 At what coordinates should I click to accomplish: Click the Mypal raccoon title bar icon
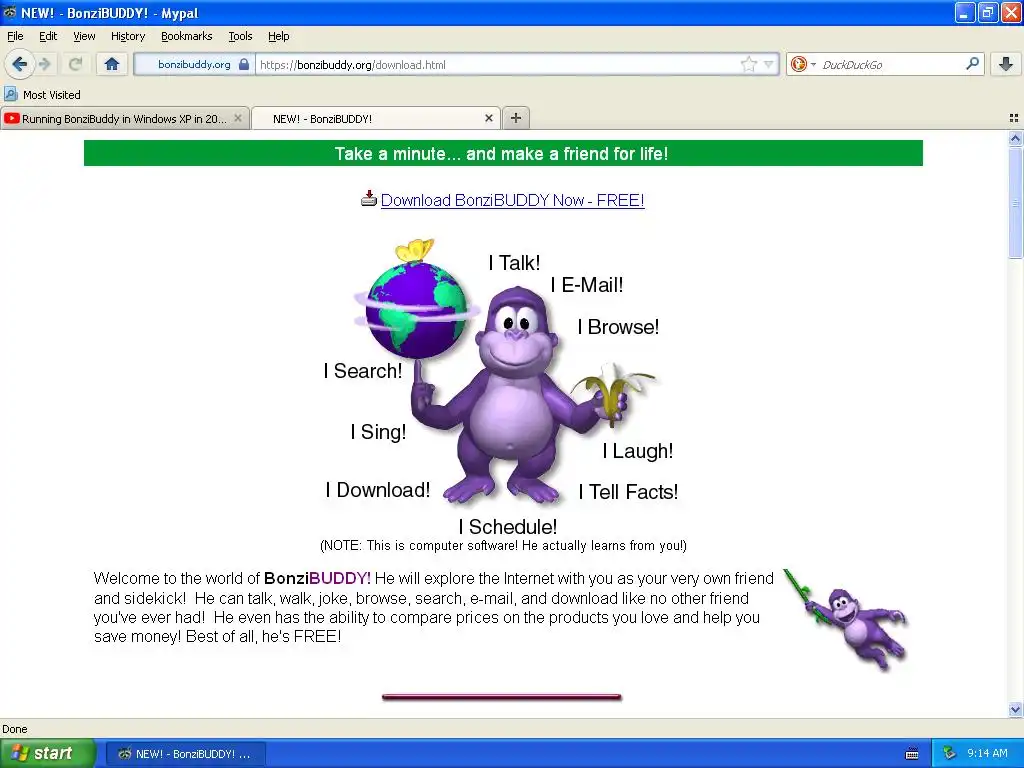(x=9, y=12)
